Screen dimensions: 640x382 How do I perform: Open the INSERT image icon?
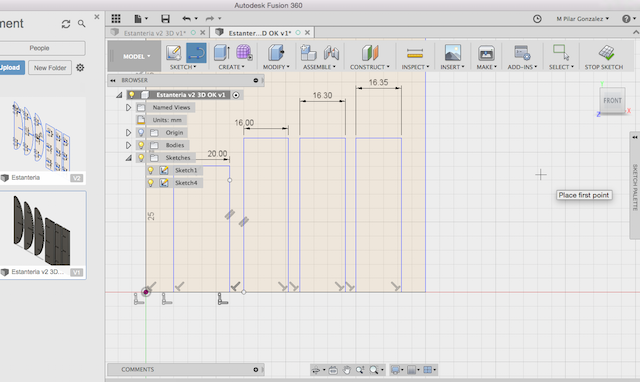click(x=453, y=53)
